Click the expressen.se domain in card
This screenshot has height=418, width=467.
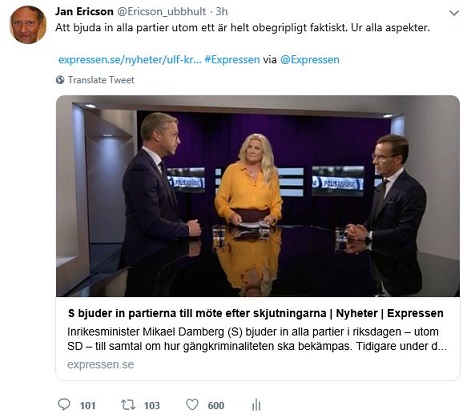click(x=100, y=364)
